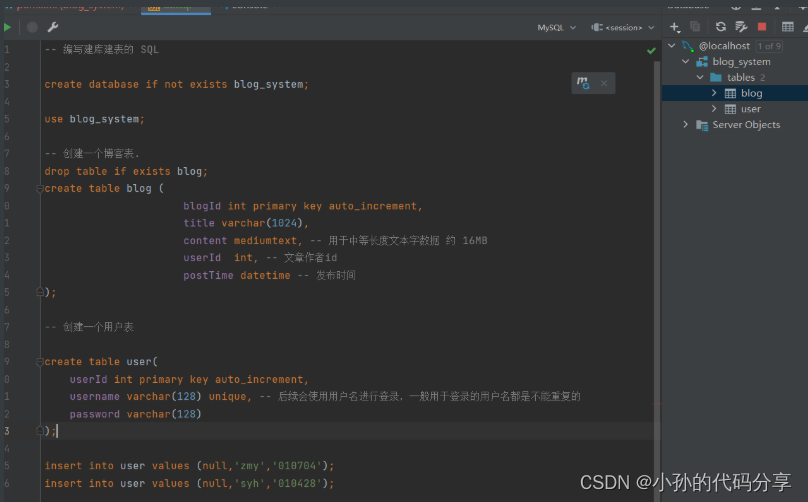This screenshot has width=808, height=502.
Task: Collapse the 'create table user' fold marker
Action: [40, 362]
